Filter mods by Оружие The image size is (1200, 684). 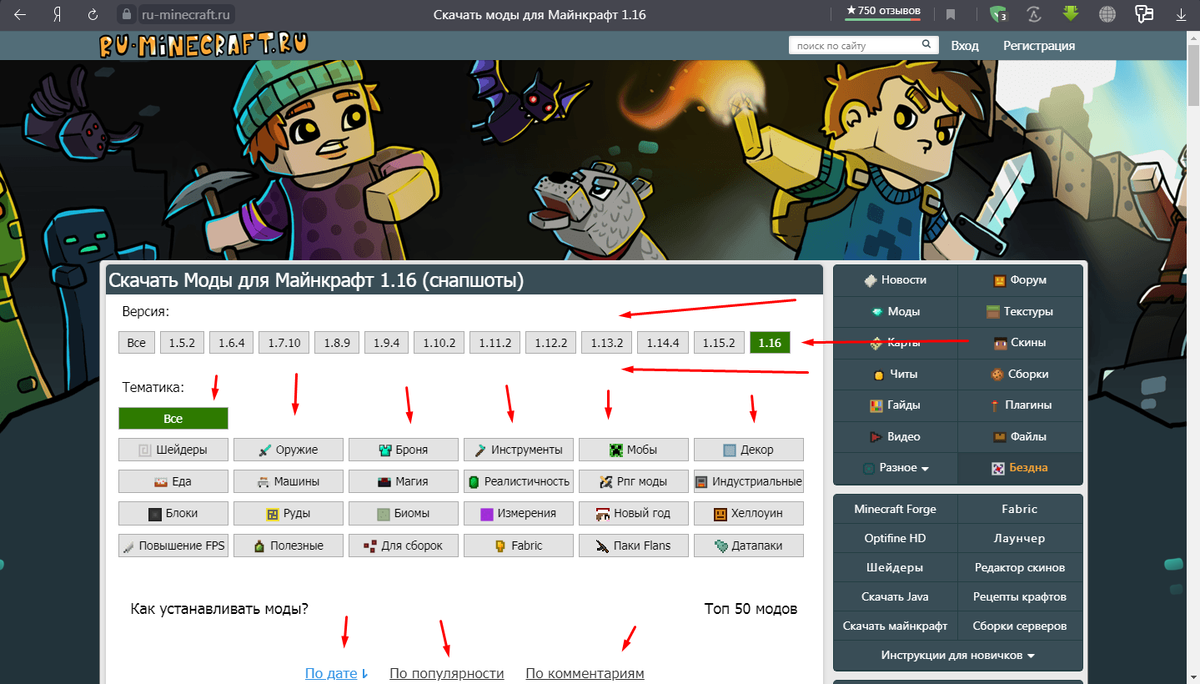289,449
